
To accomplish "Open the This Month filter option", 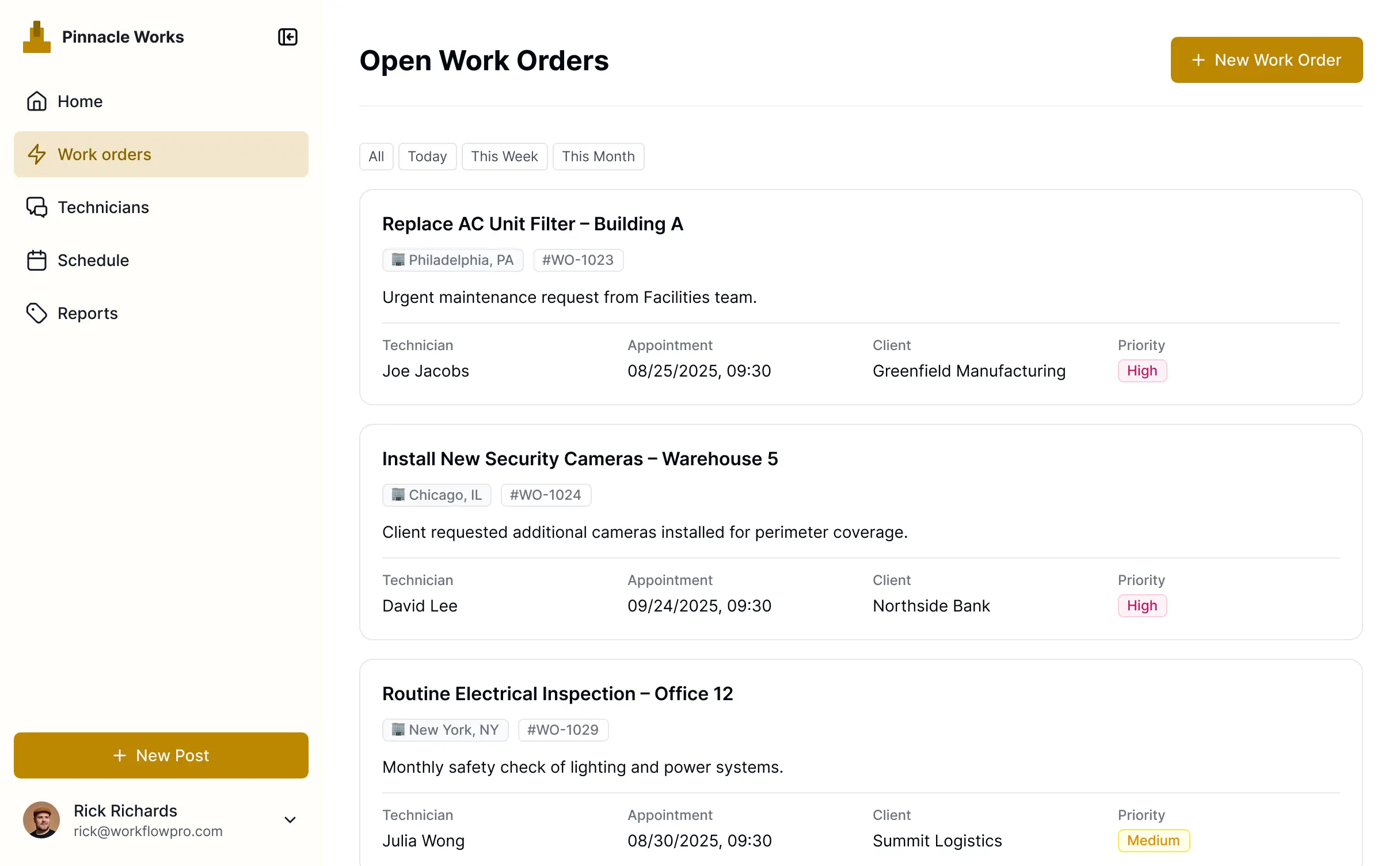I will click(x=598, y=156).
